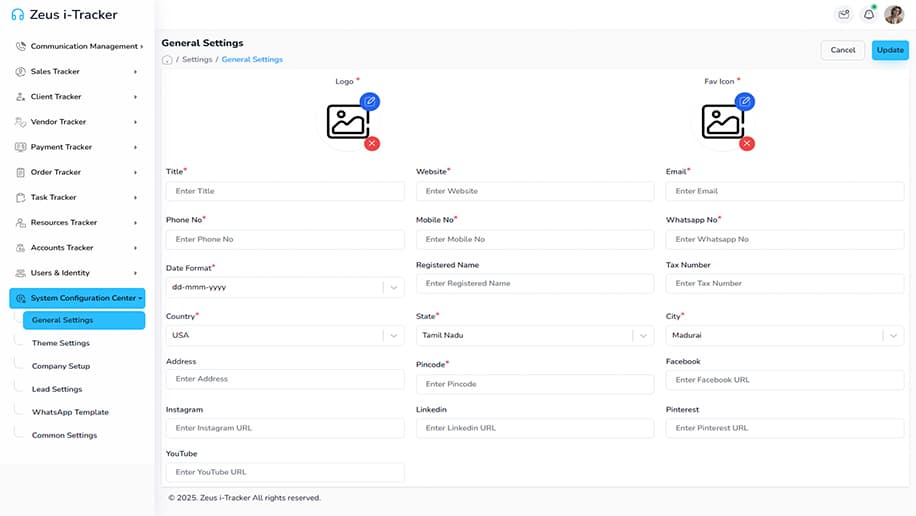Click the home icon in breadcrumb
This screenshot has height=516, width=916.
(x=167, y=60)
